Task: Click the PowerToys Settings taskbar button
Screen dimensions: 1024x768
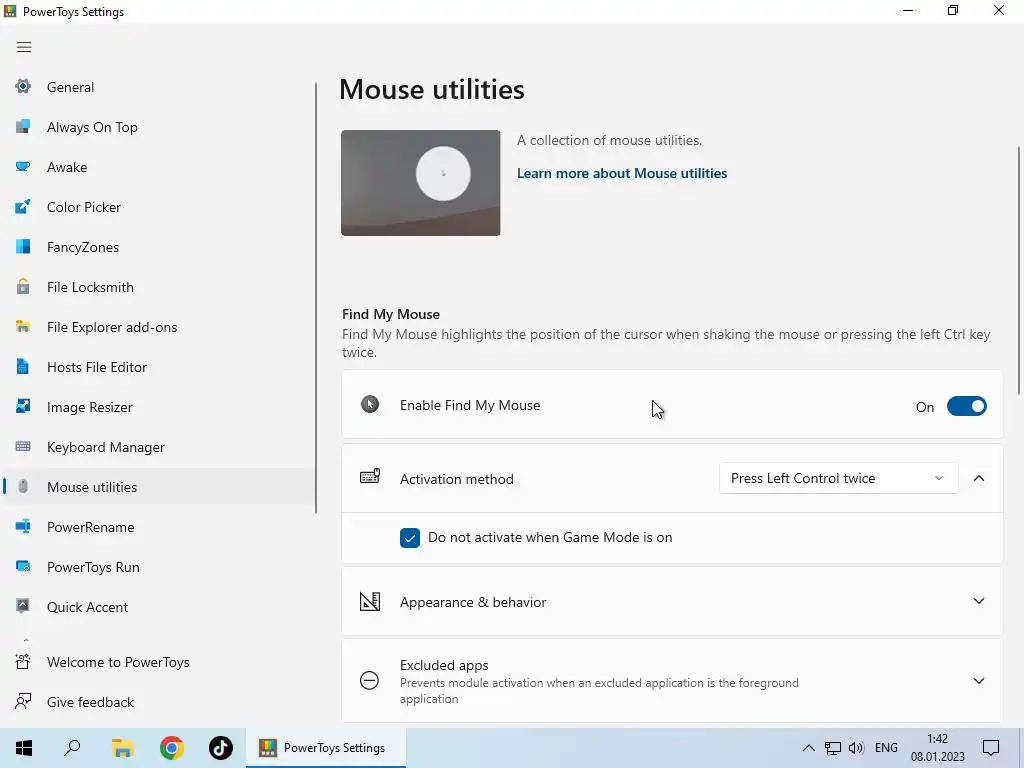Action: coord(325,748)
